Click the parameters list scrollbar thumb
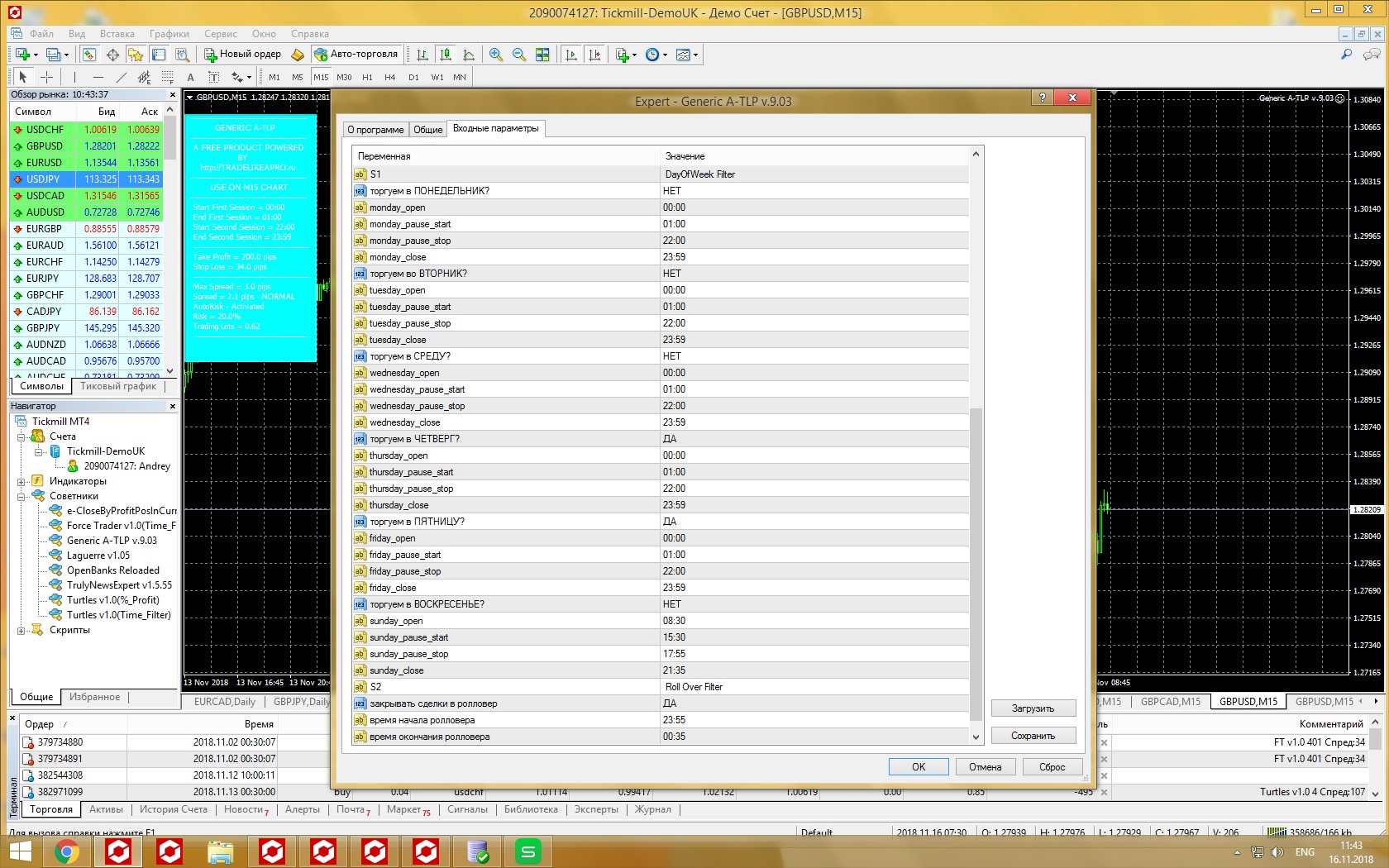Screen dimensions: 1389x868 (x=976, y=564)
